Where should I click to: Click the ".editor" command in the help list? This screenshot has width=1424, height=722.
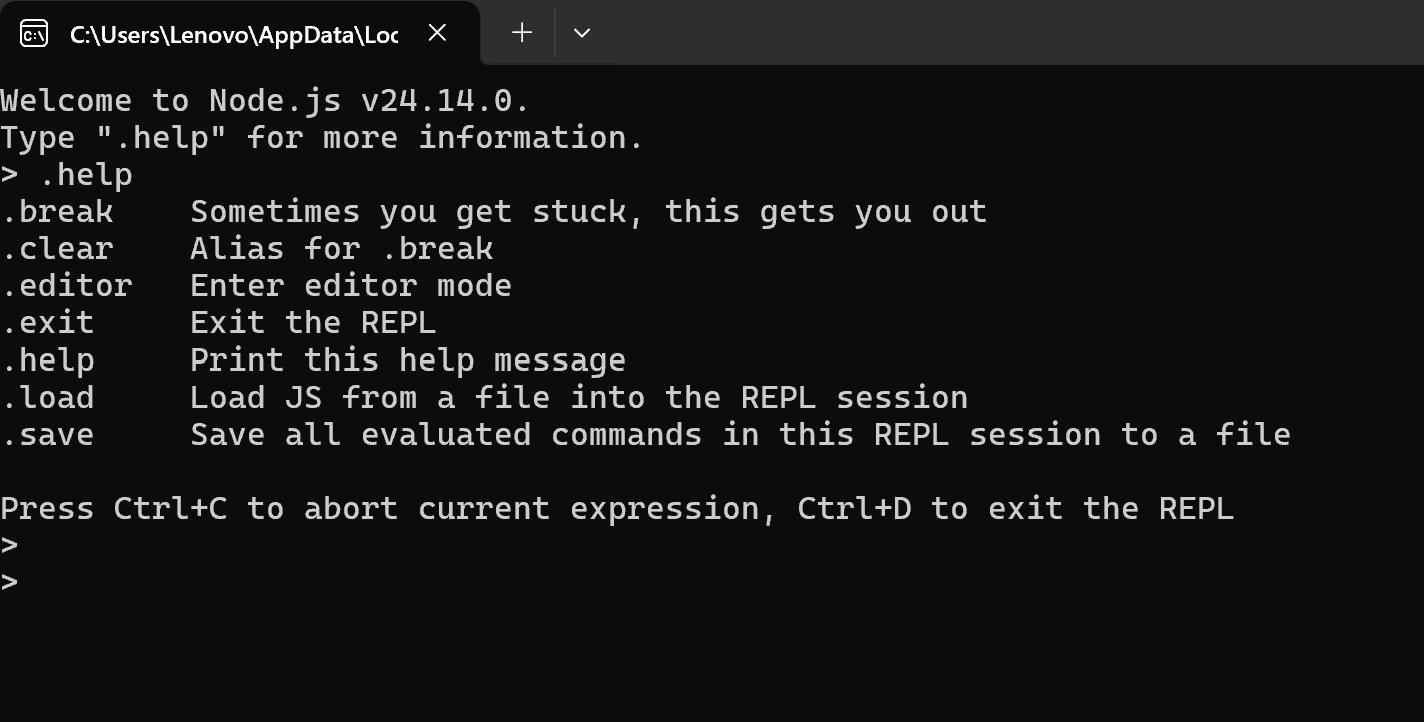tap(66, 286)
